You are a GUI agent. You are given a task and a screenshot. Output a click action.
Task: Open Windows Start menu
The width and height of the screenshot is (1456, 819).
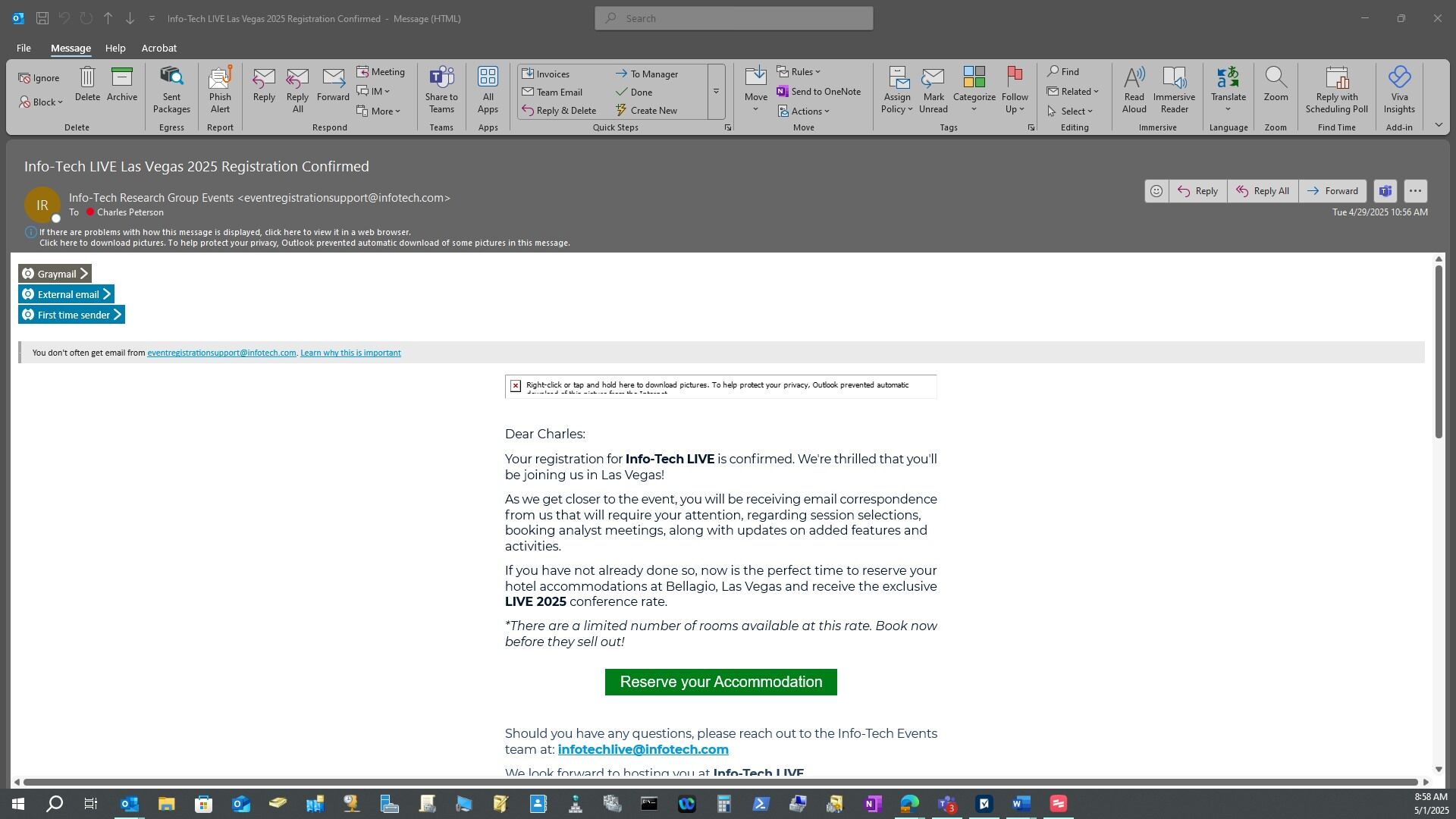pyautogui.click(x=17, y=804)
